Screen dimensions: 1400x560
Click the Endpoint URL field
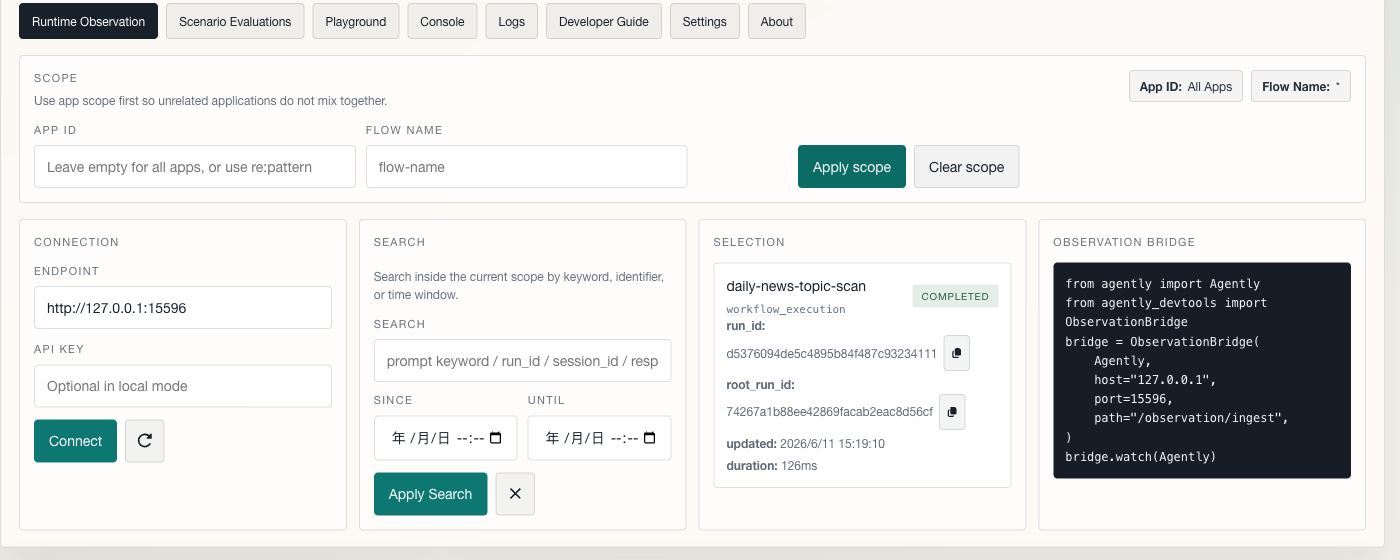(183, 308)
